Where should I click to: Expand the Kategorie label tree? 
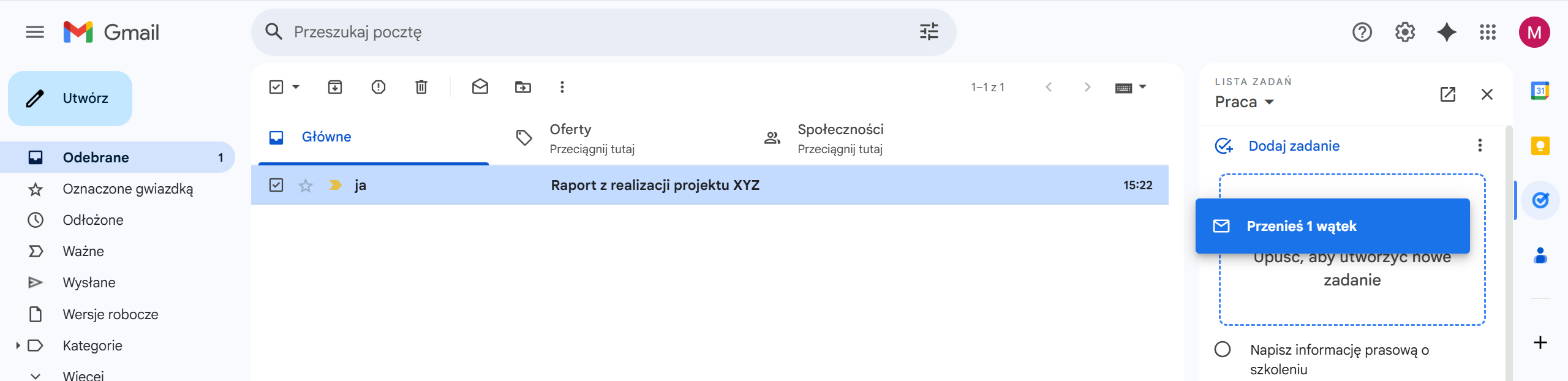click(18, 345)
